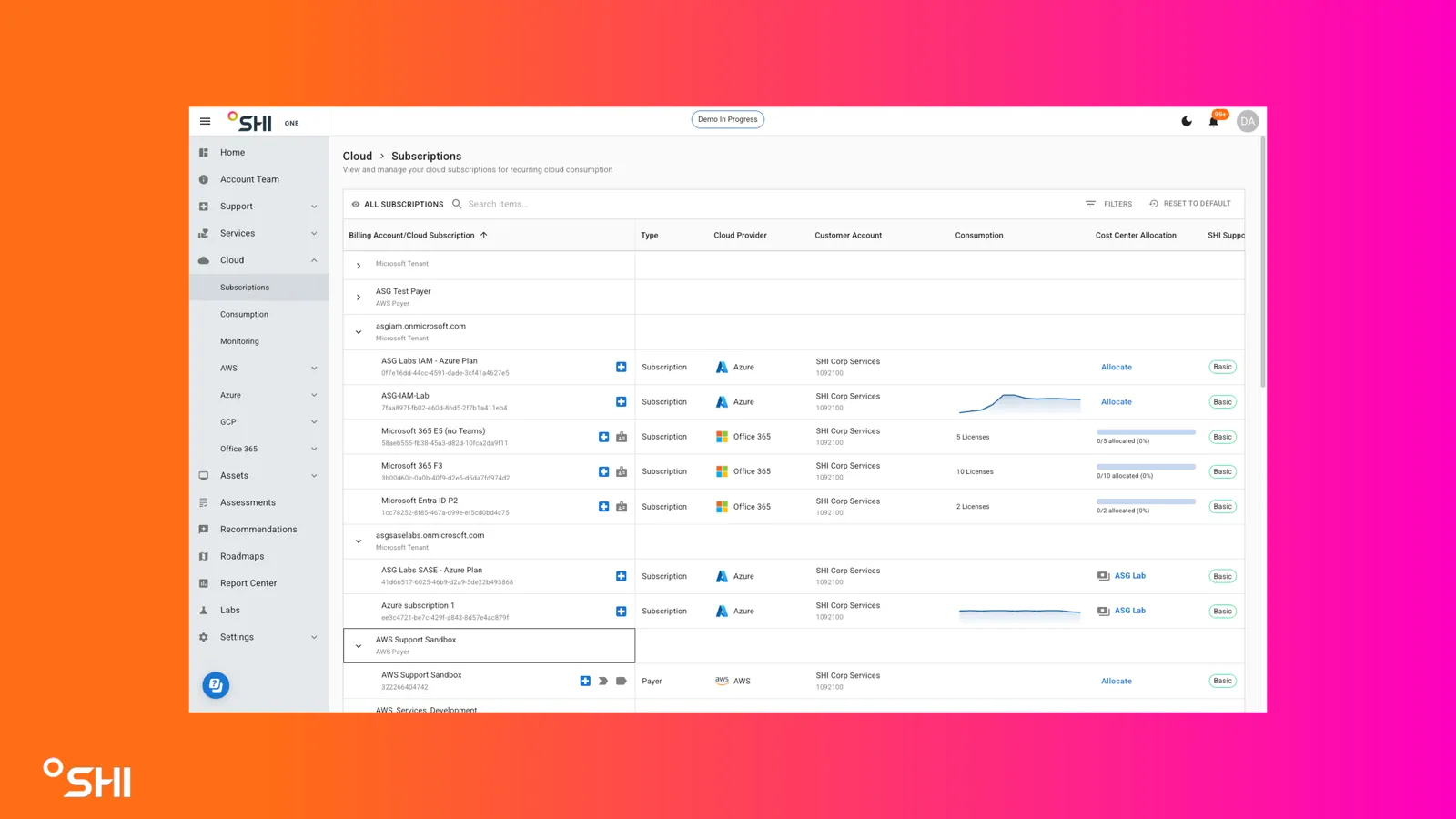Image resolution: width=1456 pixels, height=819 pixels.
Task: Click Allocate for AWS Support Sandbox
Action: tap(1117, 682)
